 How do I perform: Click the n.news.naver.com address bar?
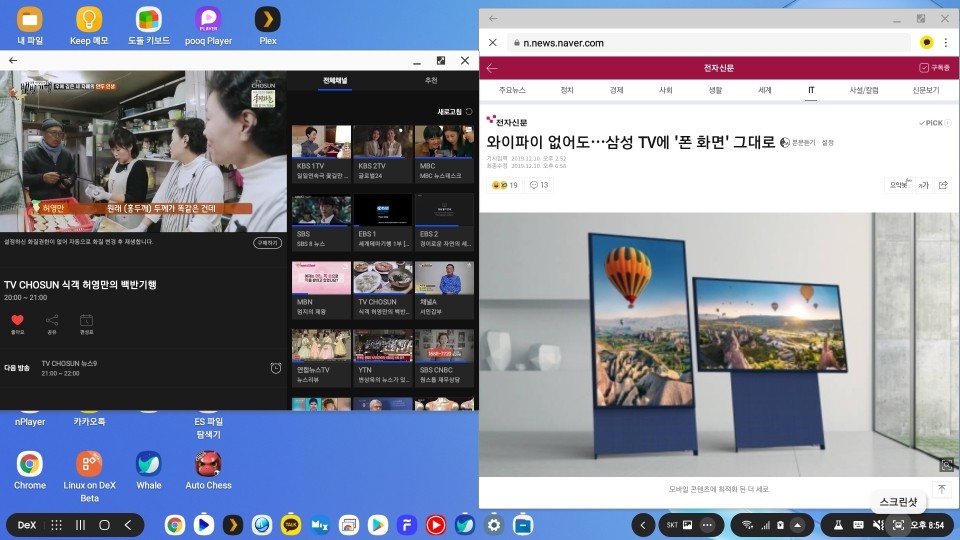pos(708,43)
